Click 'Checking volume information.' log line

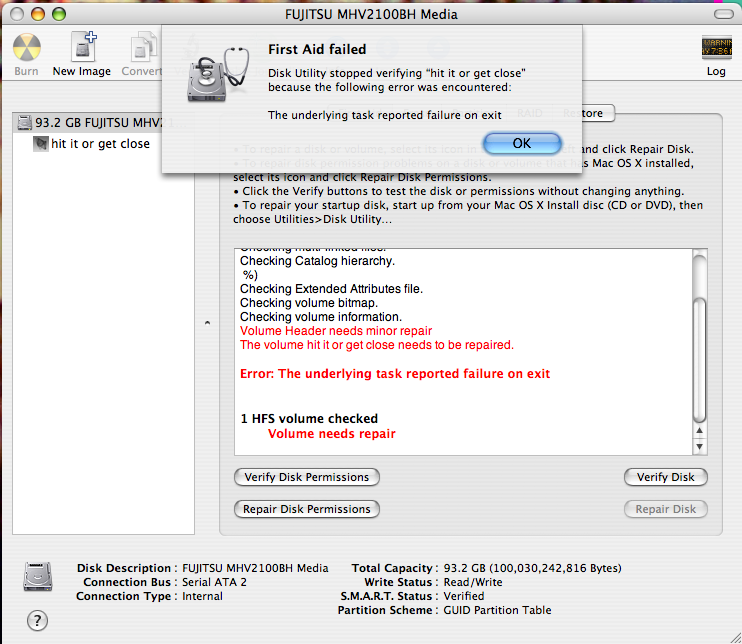click(x=321, y=317)
